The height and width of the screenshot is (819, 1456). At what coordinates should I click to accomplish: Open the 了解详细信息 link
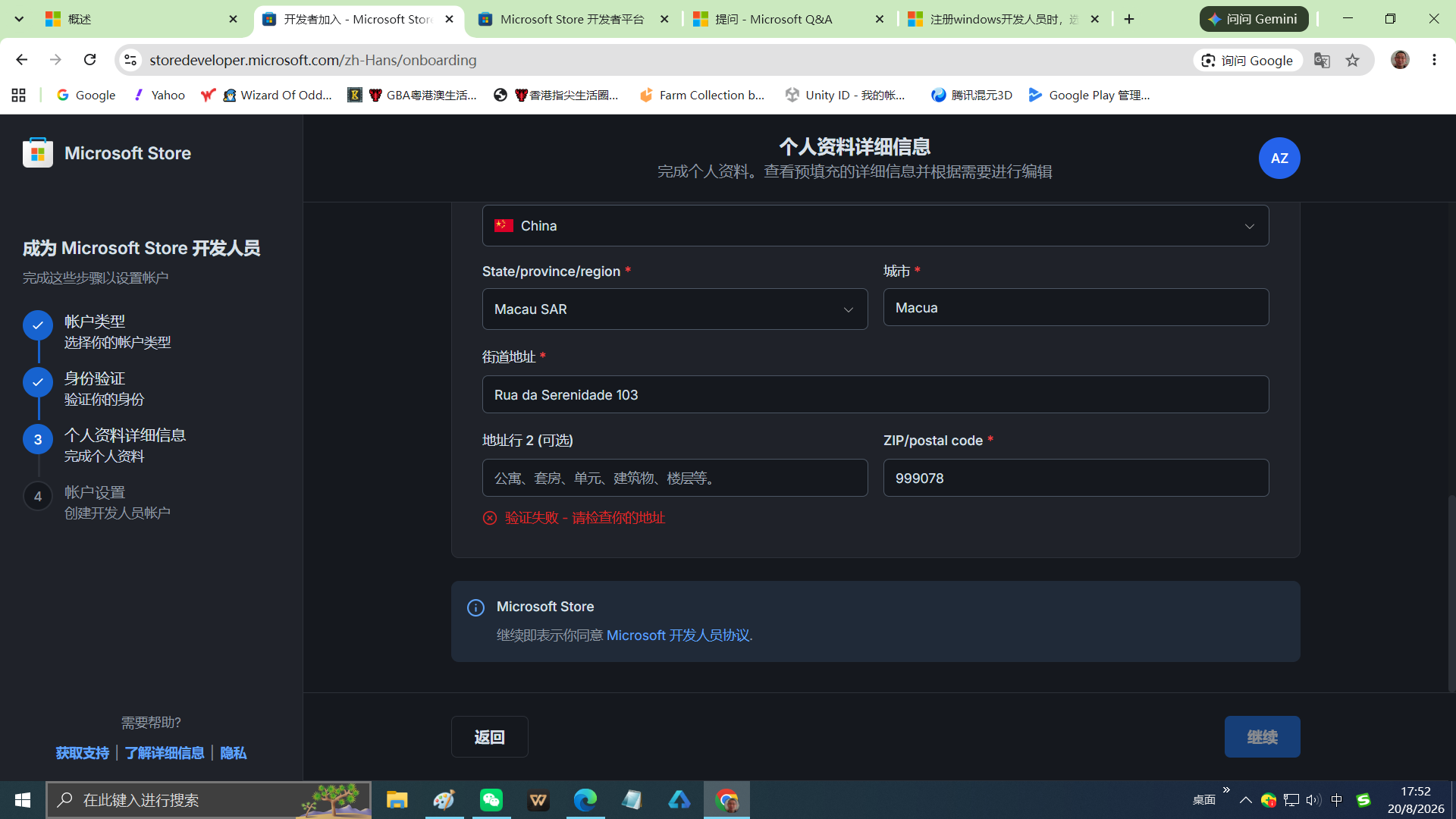pyautogui.click(x=165, y=753)
